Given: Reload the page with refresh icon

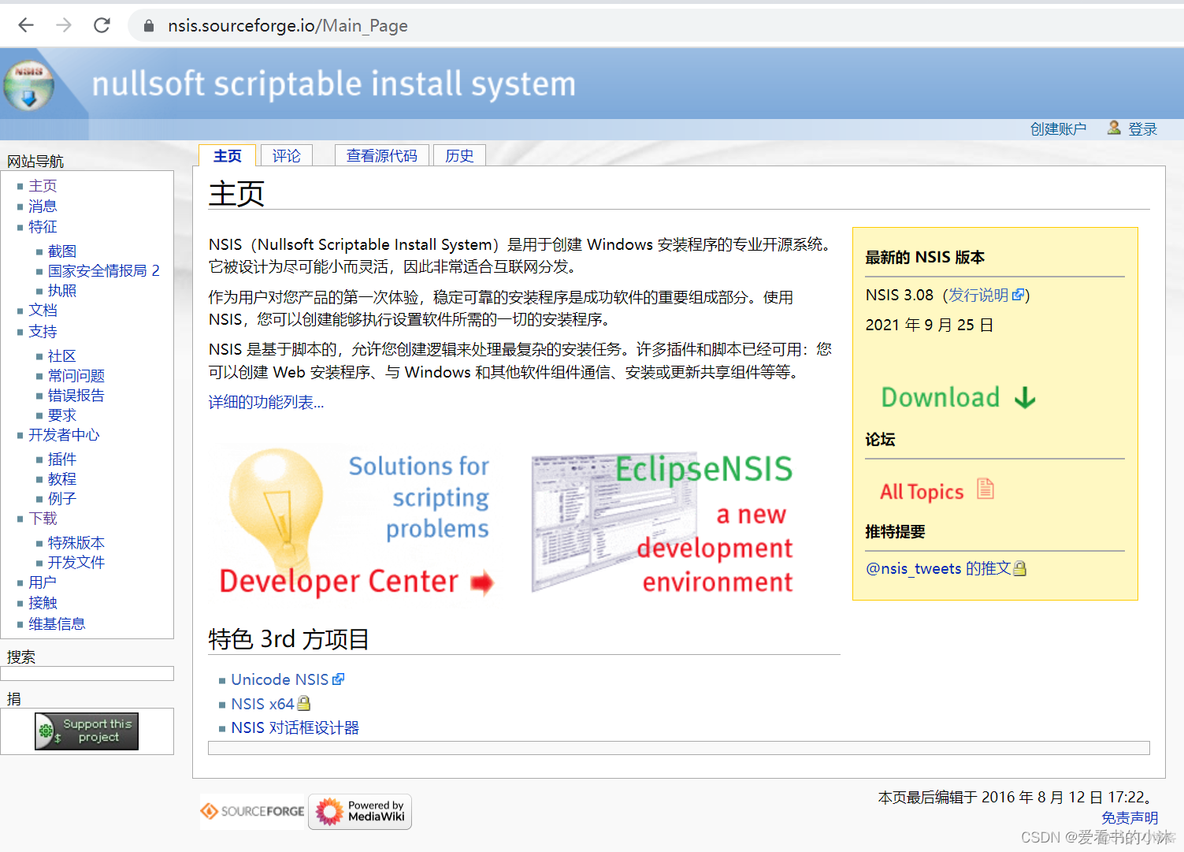Looking at the screenshot, I should click(x=102, y=26).
